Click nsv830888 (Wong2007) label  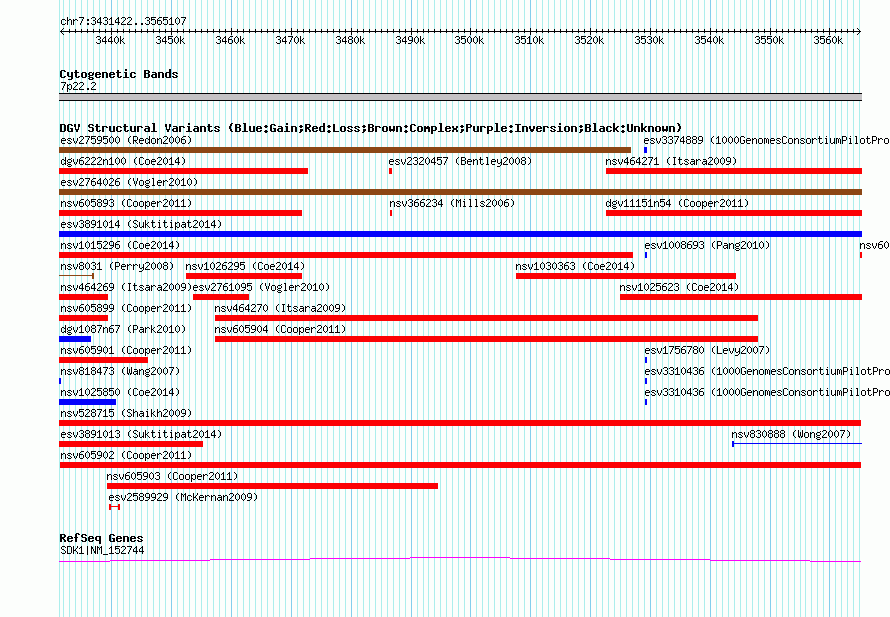(x=791, y=434)
